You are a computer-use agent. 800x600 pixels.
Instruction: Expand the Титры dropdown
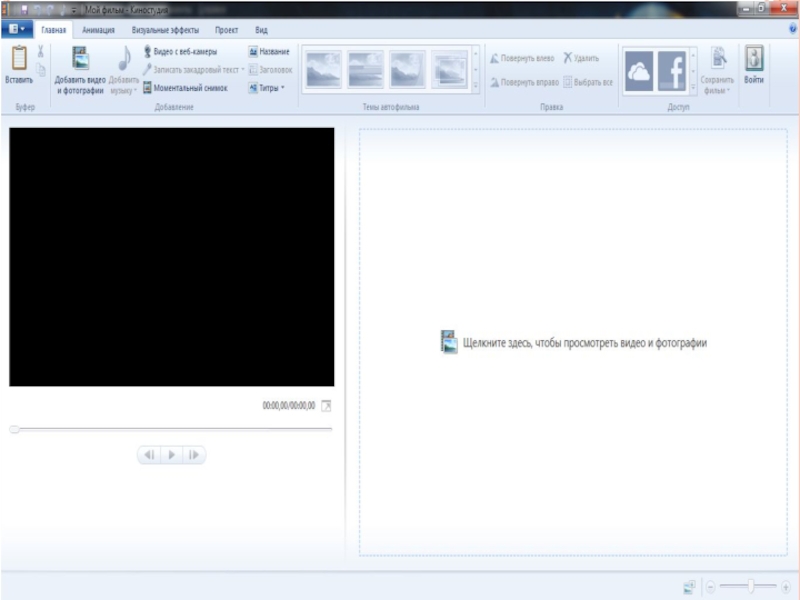click(x=267, y=88)
